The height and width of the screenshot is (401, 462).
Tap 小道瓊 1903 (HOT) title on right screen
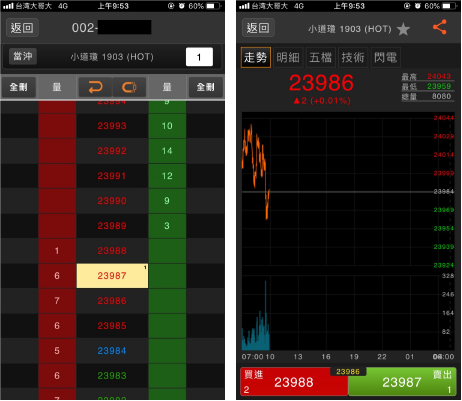350,29
